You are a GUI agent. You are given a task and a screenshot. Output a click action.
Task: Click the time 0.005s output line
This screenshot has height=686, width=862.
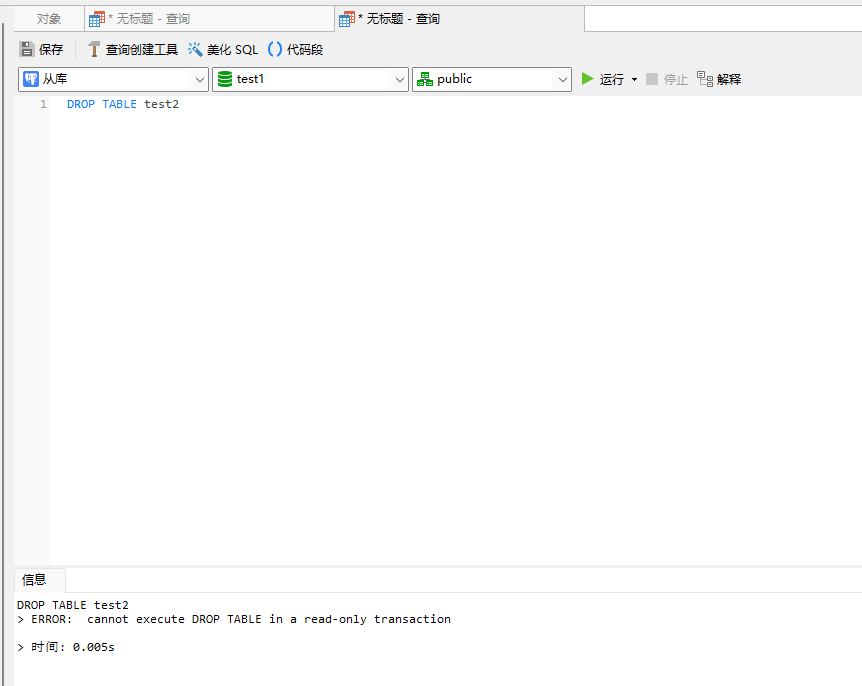click(66, 648)
